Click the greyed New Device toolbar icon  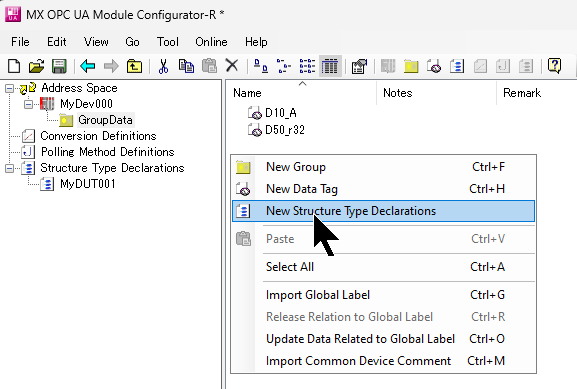(x=388, y=66)
